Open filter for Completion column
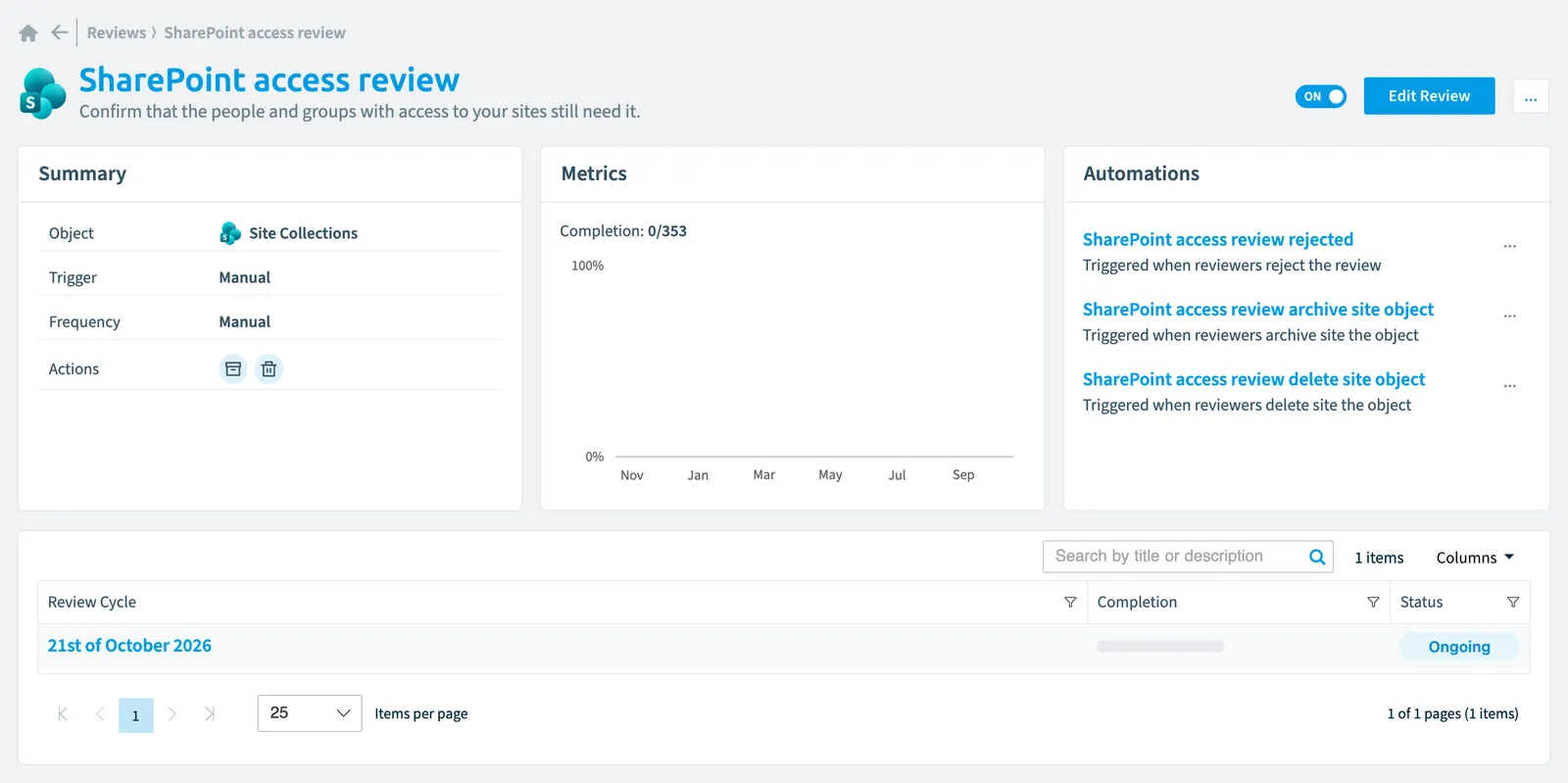 pos(1373,603)
